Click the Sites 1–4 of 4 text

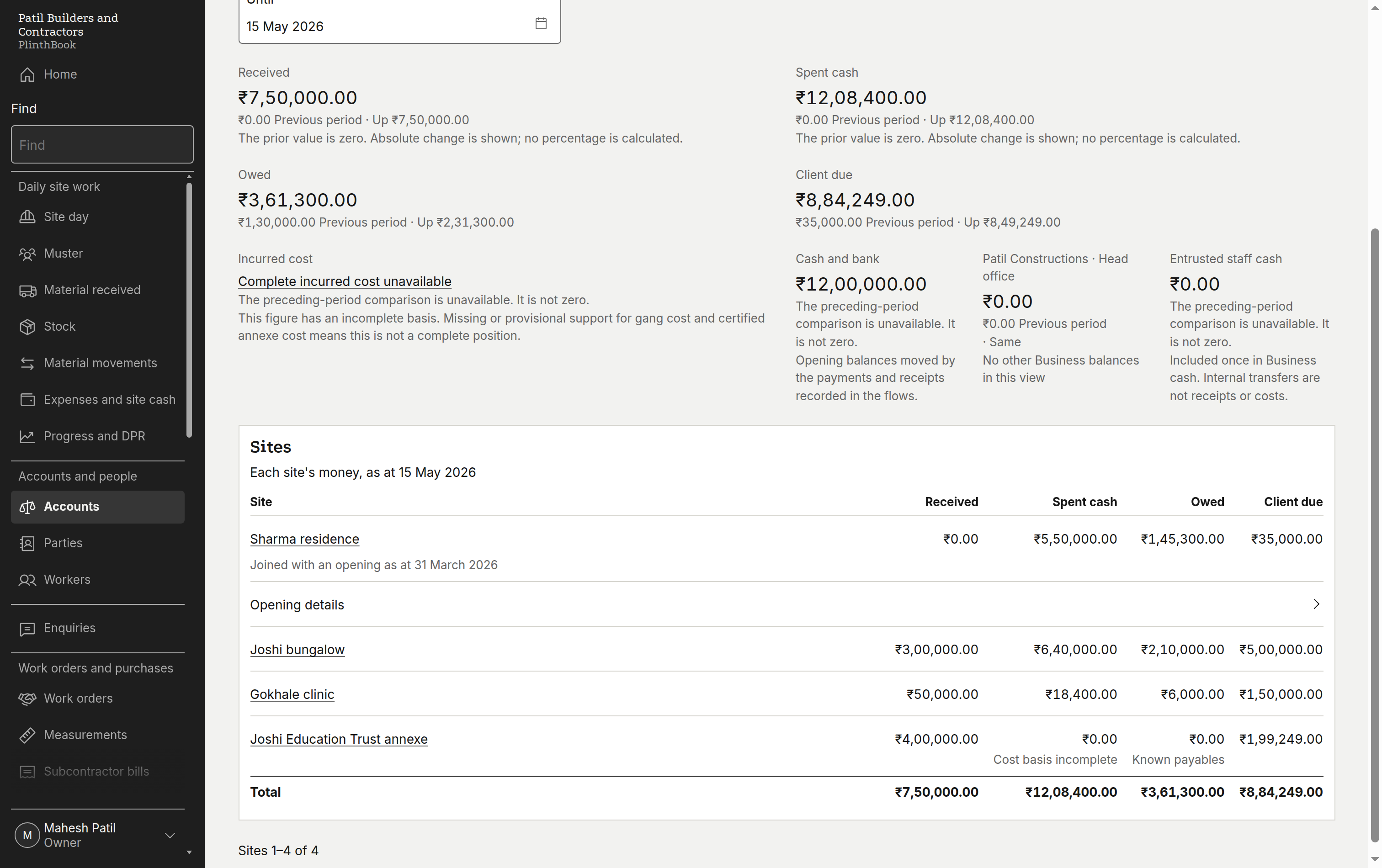pyautogui.click(x=278, y=851)
